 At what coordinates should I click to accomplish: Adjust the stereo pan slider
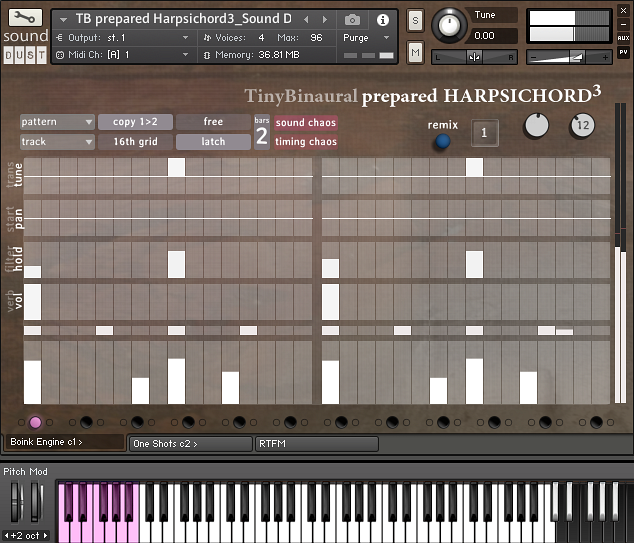(475, 57)
